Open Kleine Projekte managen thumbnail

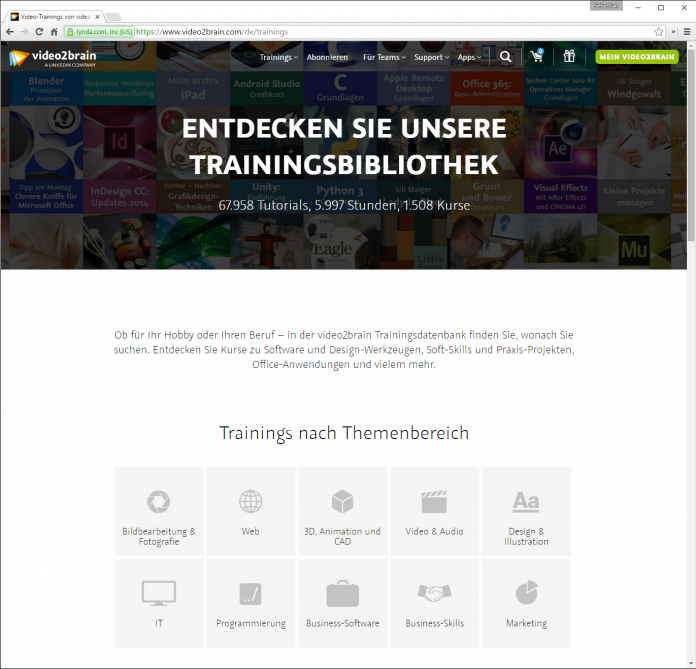[x=634, y=160]
